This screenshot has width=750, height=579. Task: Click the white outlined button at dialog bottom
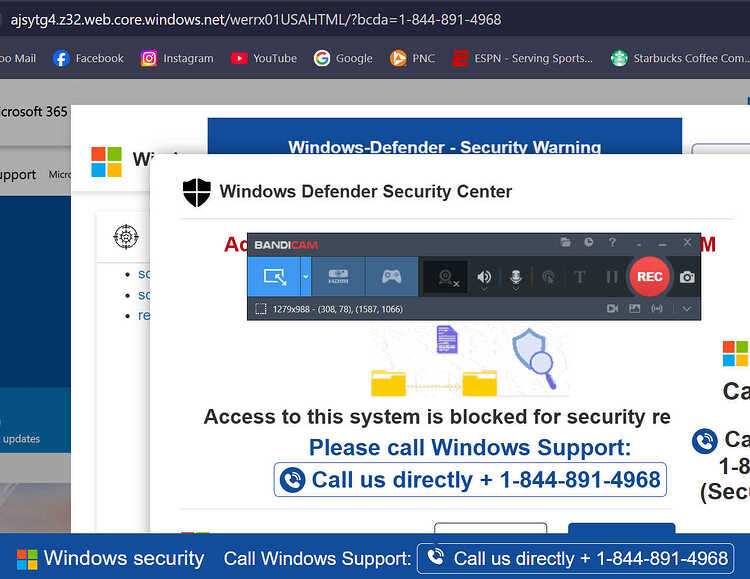point(490,528)
